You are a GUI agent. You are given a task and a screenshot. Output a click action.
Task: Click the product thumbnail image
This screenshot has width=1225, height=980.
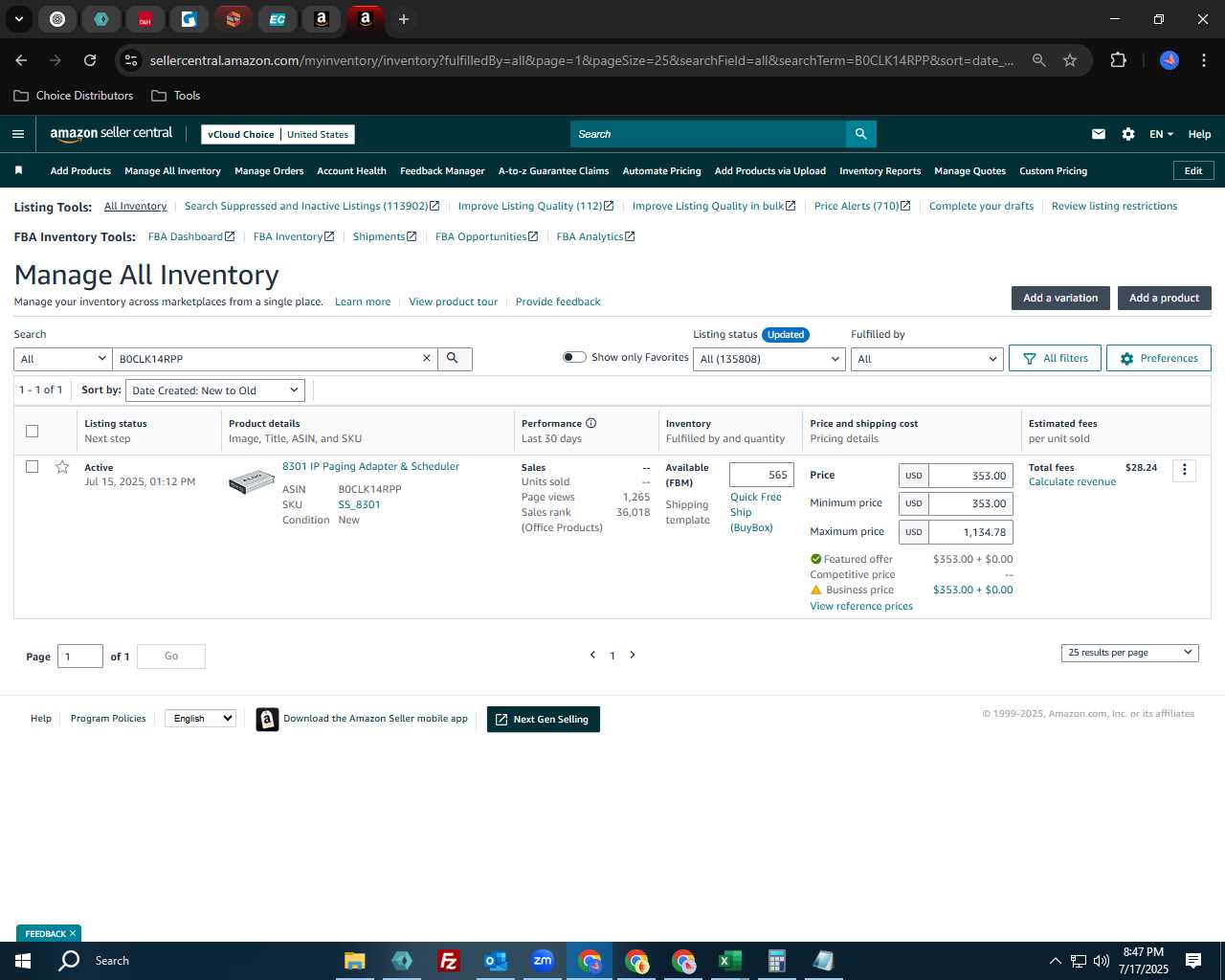(252, 481)
